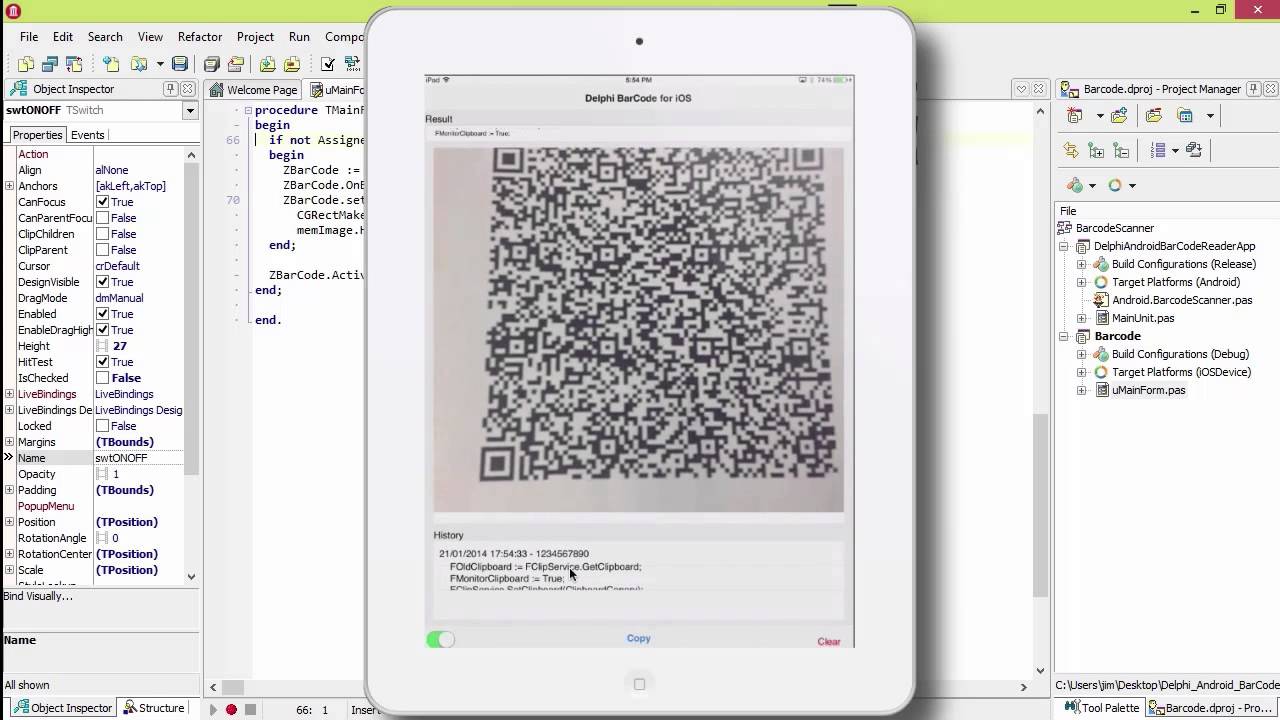Click the Expand All tree icon in Project Manager
1280x720 pixels.
1096,150
